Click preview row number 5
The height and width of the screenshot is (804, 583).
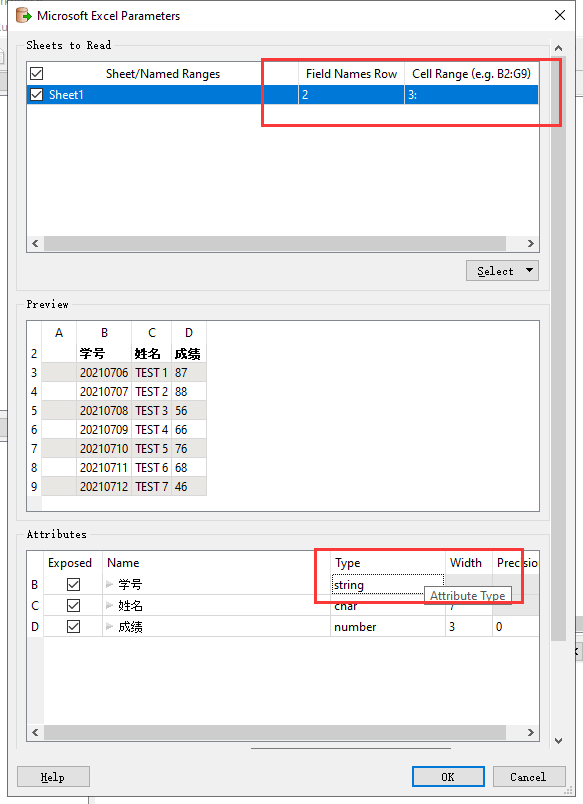(34, 411)
